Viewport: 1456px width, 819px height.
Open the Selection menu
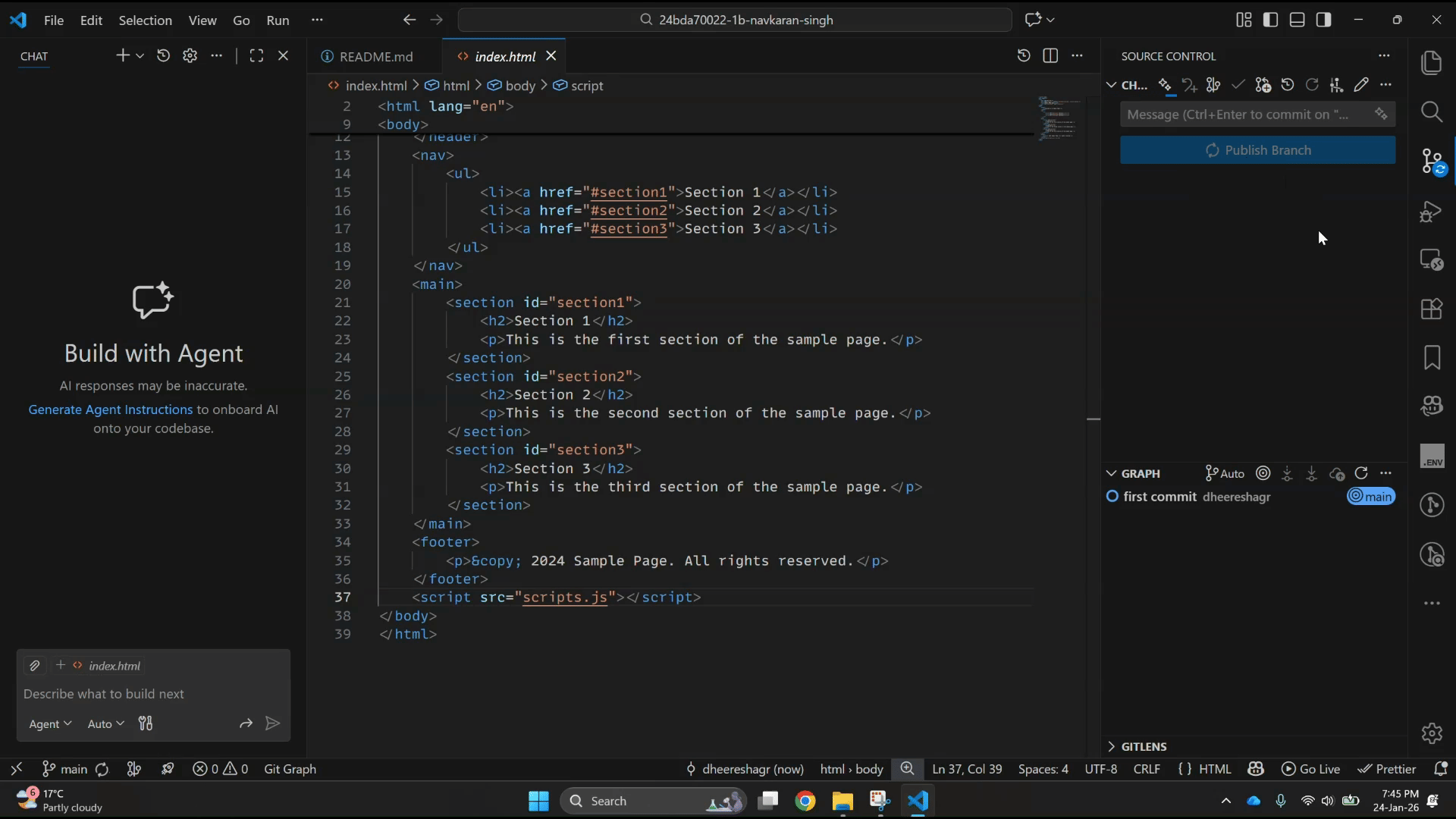point(145,20)
